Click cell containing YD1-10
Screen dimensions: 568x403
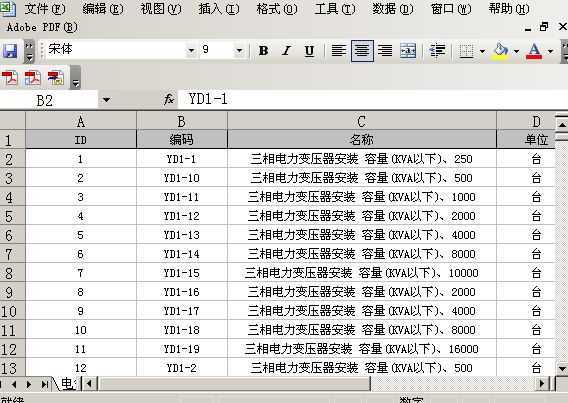[x=181, y=178]
